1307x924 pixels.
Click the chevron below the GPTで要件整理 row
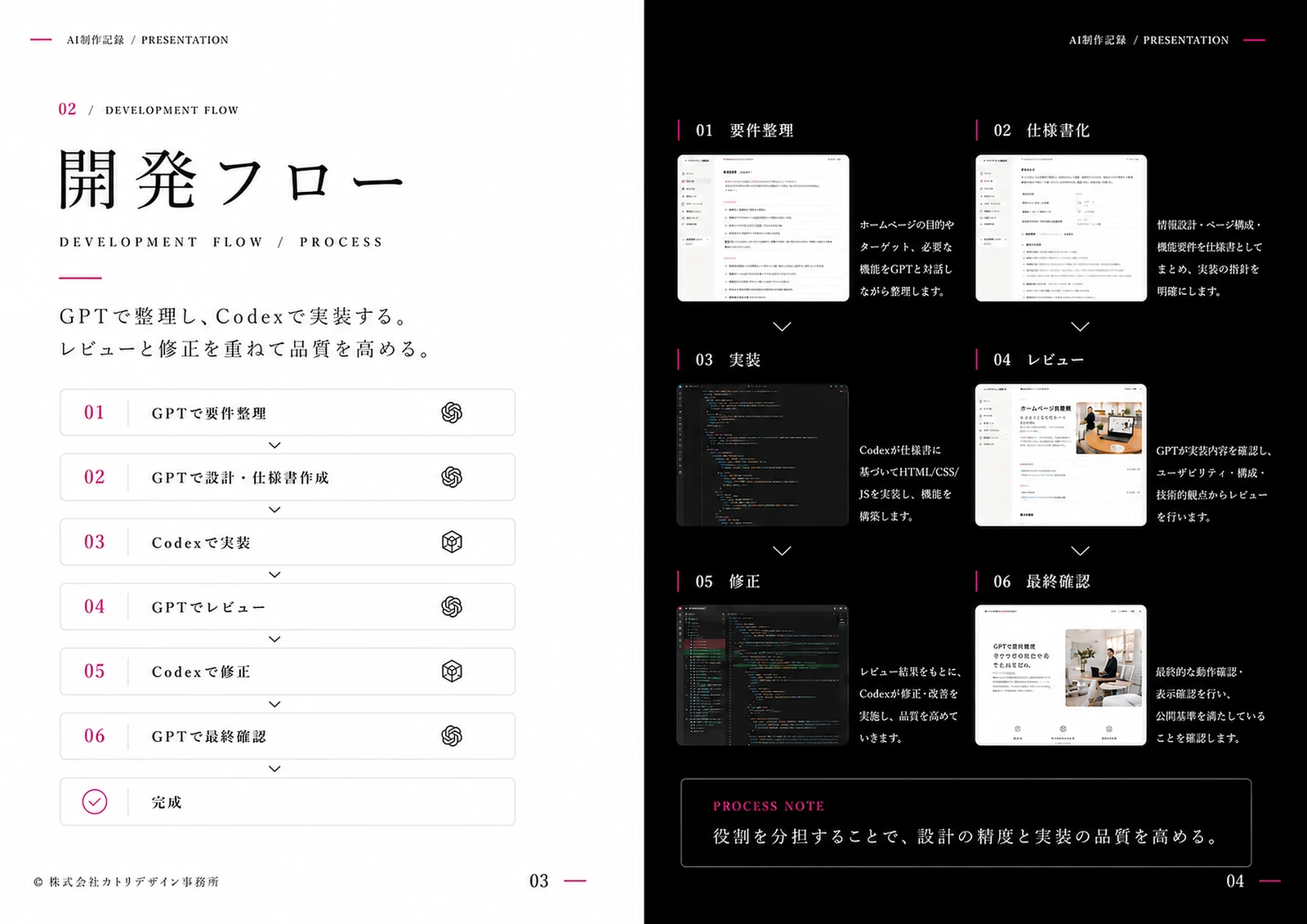[x=274, y=445]
